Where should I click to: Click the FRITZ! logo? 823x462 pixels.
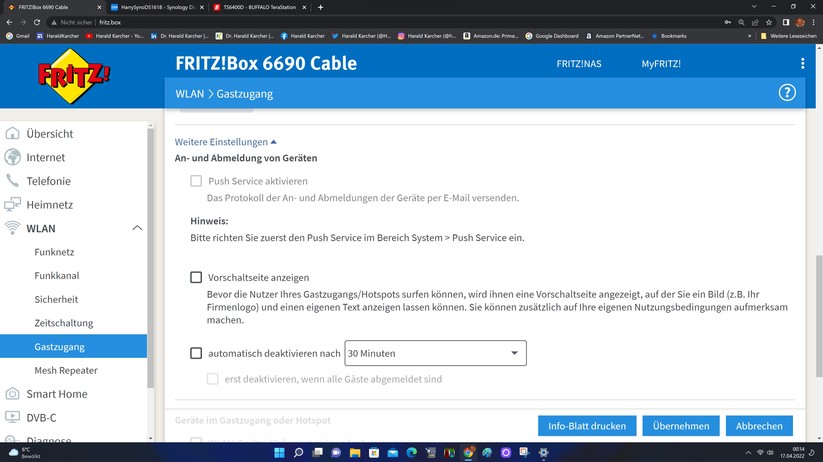click(73, 76)
